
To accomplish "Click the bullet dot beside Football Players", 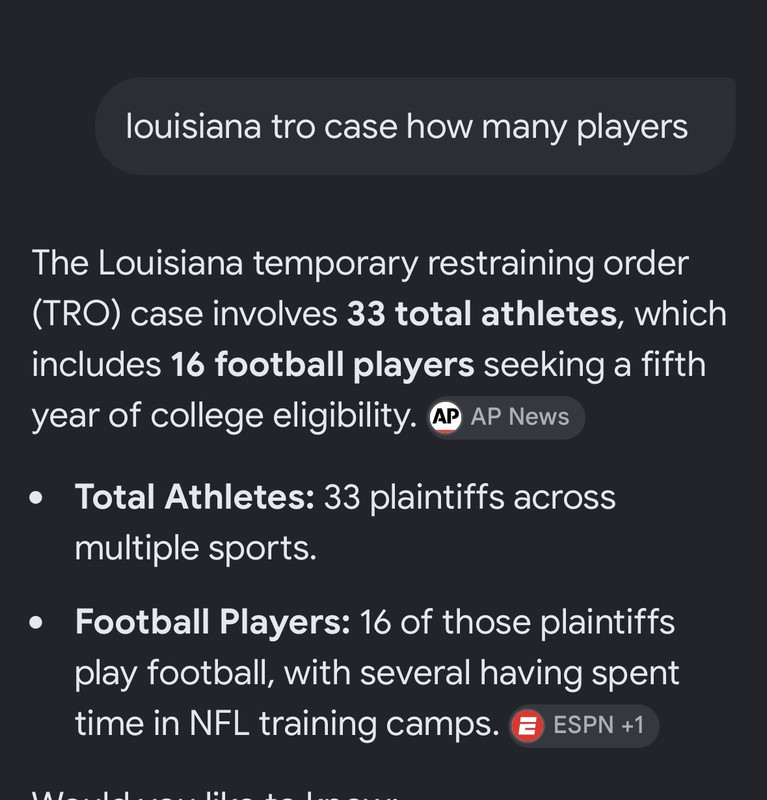I will [x=36, y=622].
